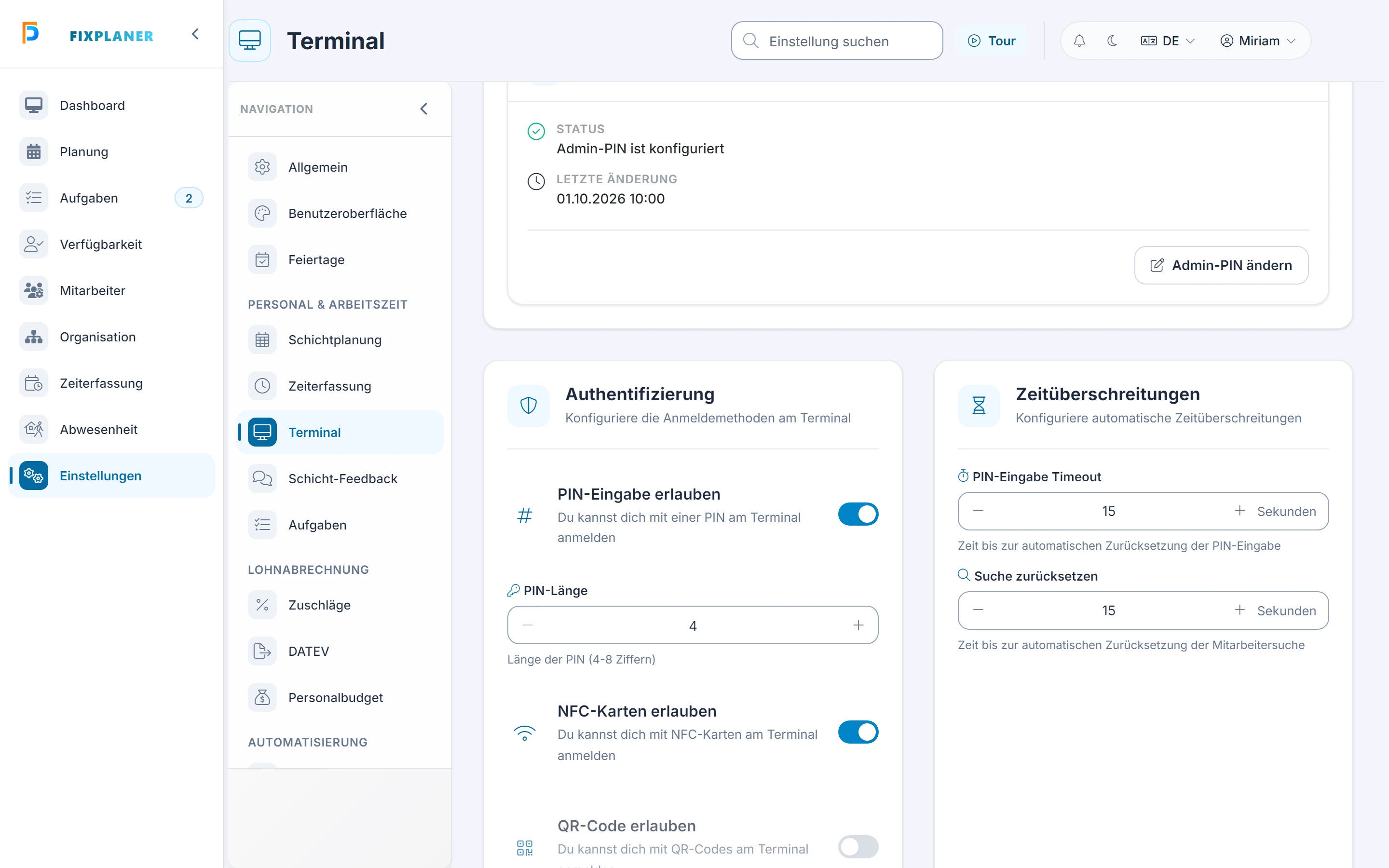
Task: Increase Suche zurücksetzen seconds
Action: 1240,610
